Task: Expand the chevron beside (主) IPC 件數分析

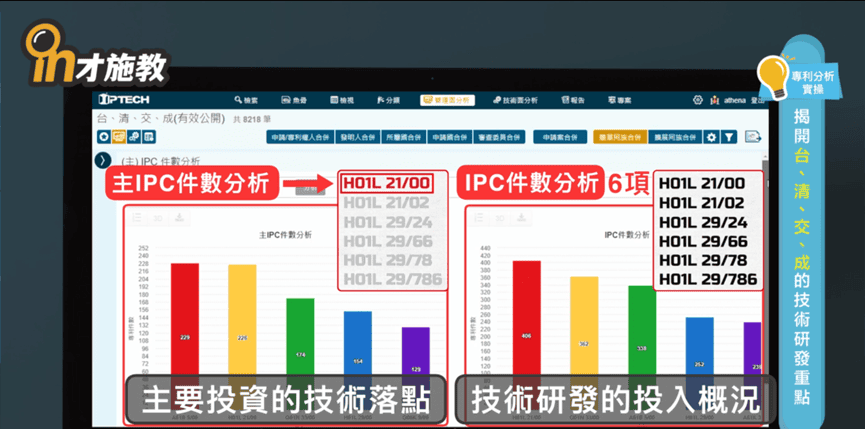Action: [x=103, y=160]
